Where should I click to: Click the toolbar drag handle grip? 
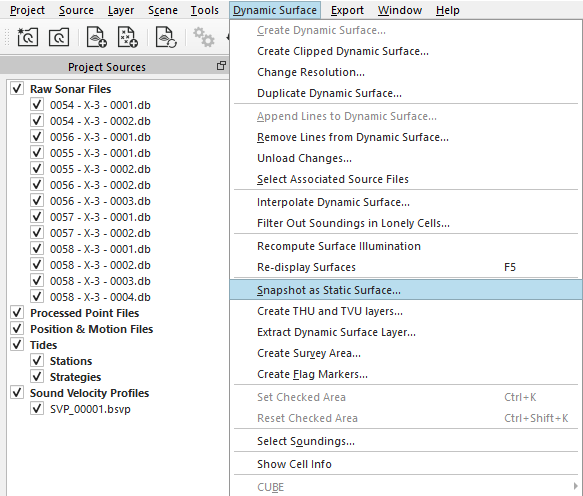coord(7,37)
